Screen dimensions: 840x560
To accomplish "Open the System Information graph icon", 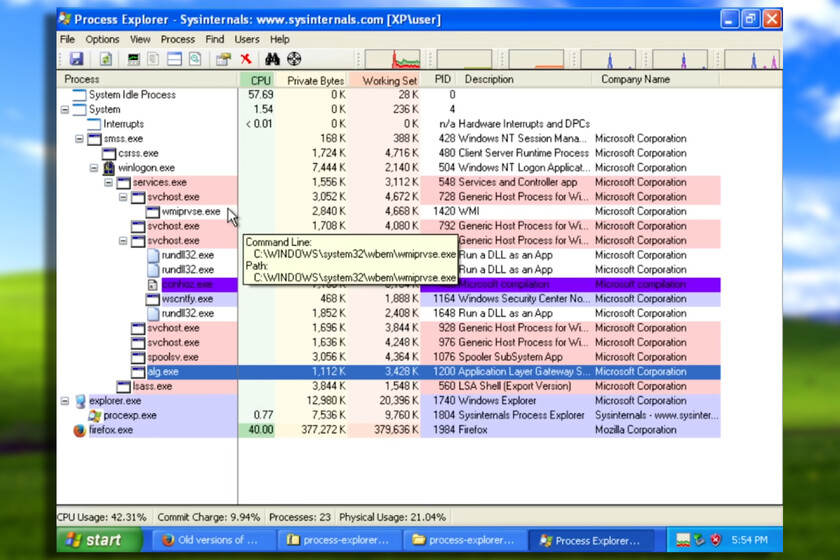I will click(x=133, y=60).
